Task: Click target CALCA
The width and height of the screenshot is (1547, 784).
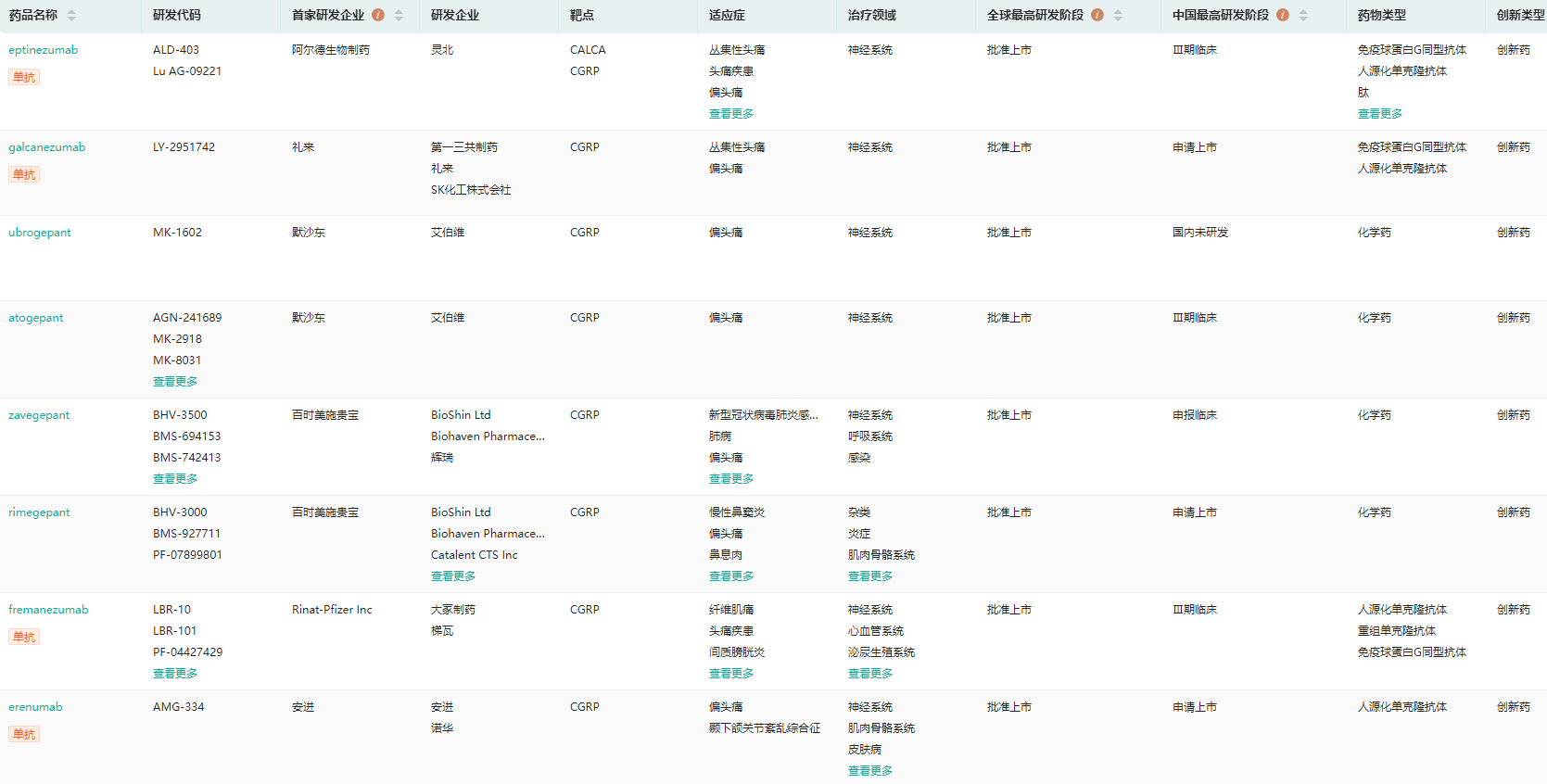Action: 588,50
